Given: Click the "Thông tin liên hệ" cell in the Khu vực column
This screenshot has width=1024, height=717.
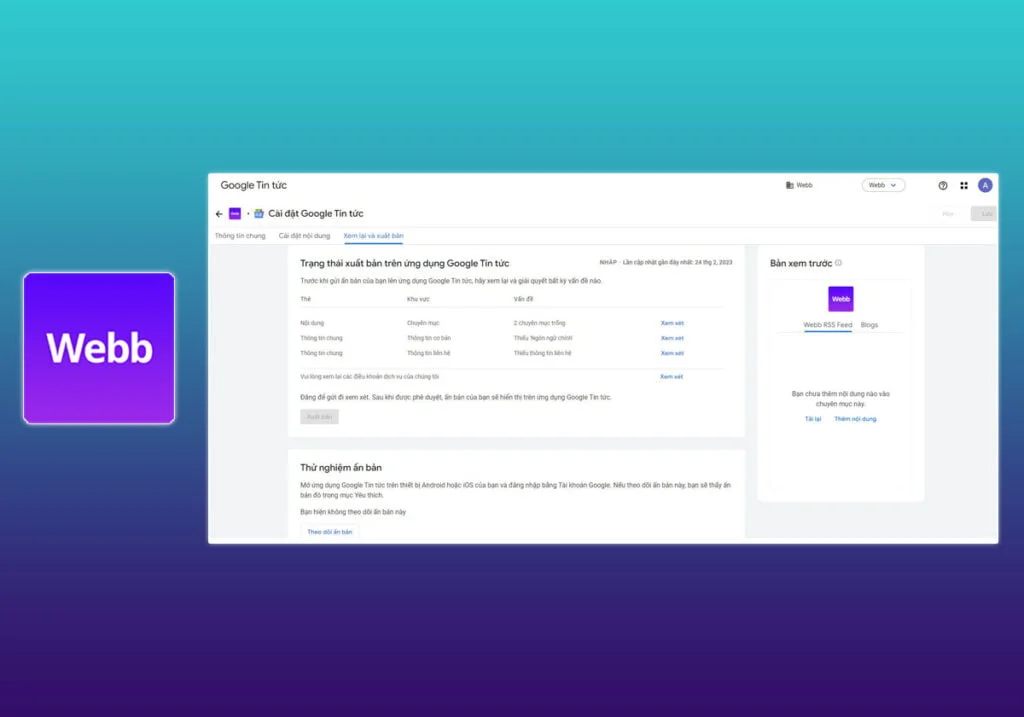Looking at the screenshot, I should (x=428, y=353).
